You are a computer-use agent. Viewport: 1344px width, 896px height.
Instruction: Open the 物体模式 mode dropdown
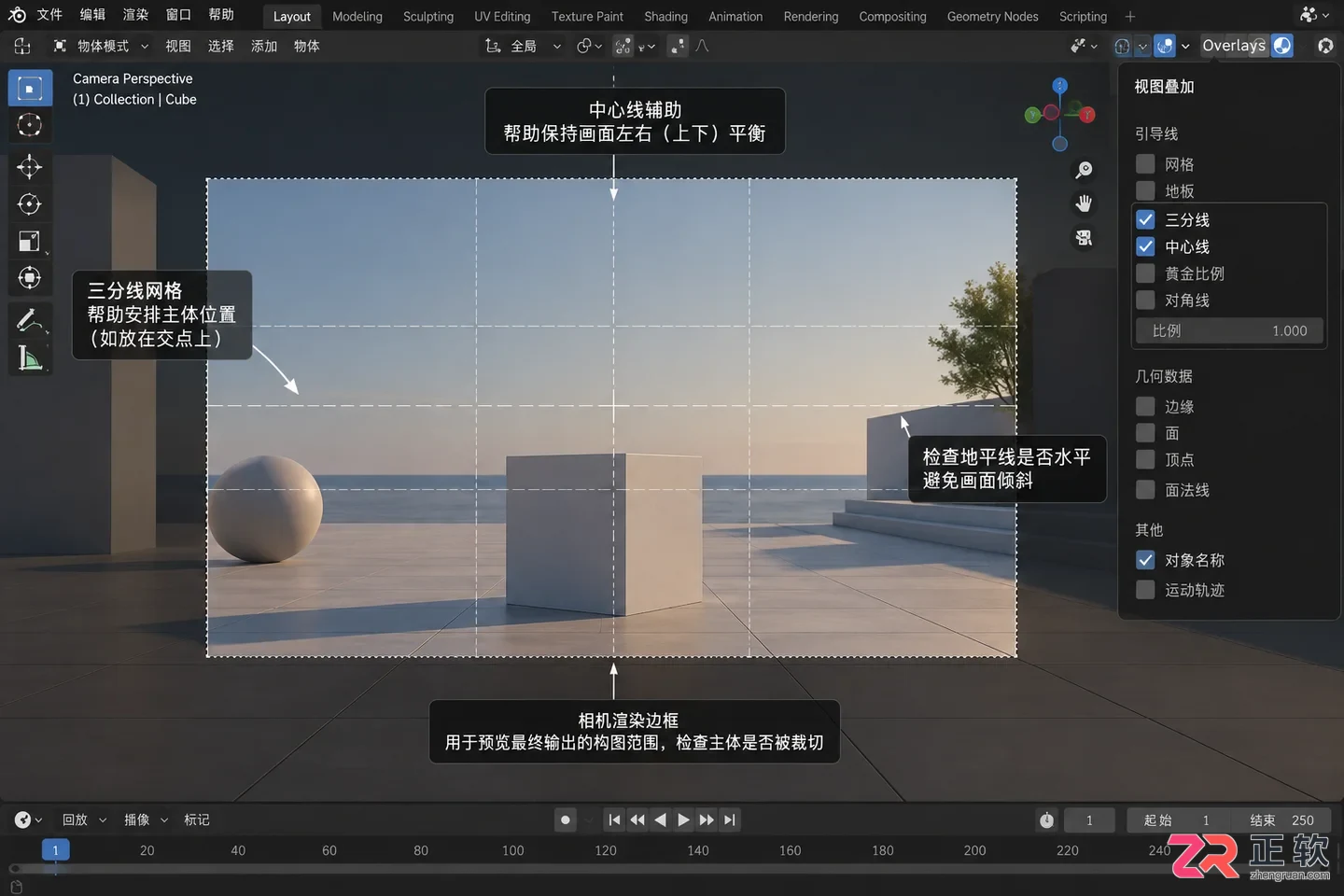102,46
